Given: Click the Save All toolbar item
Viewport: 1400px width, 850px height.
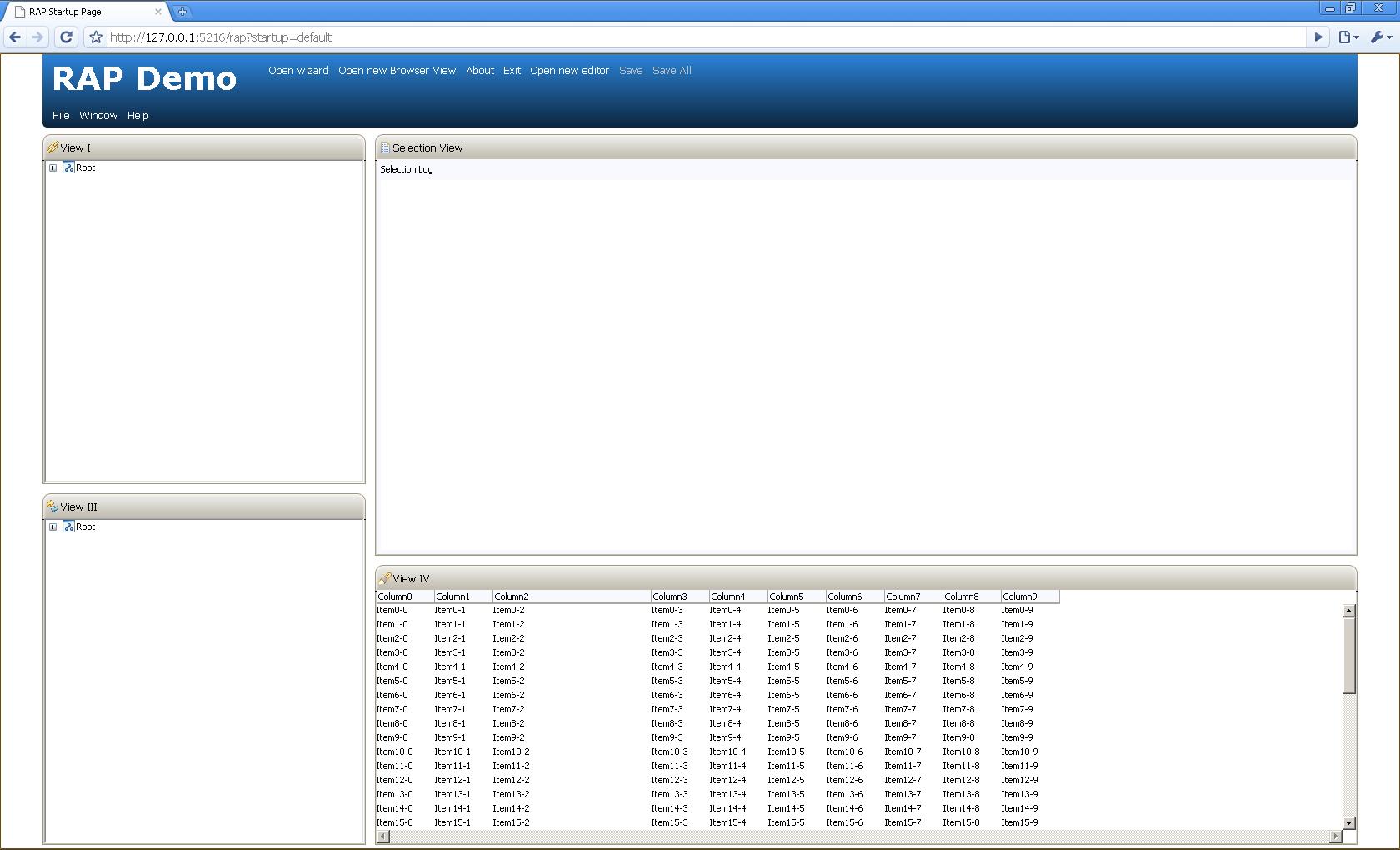Looking at the screenshot, I should [x=672, y=70].
